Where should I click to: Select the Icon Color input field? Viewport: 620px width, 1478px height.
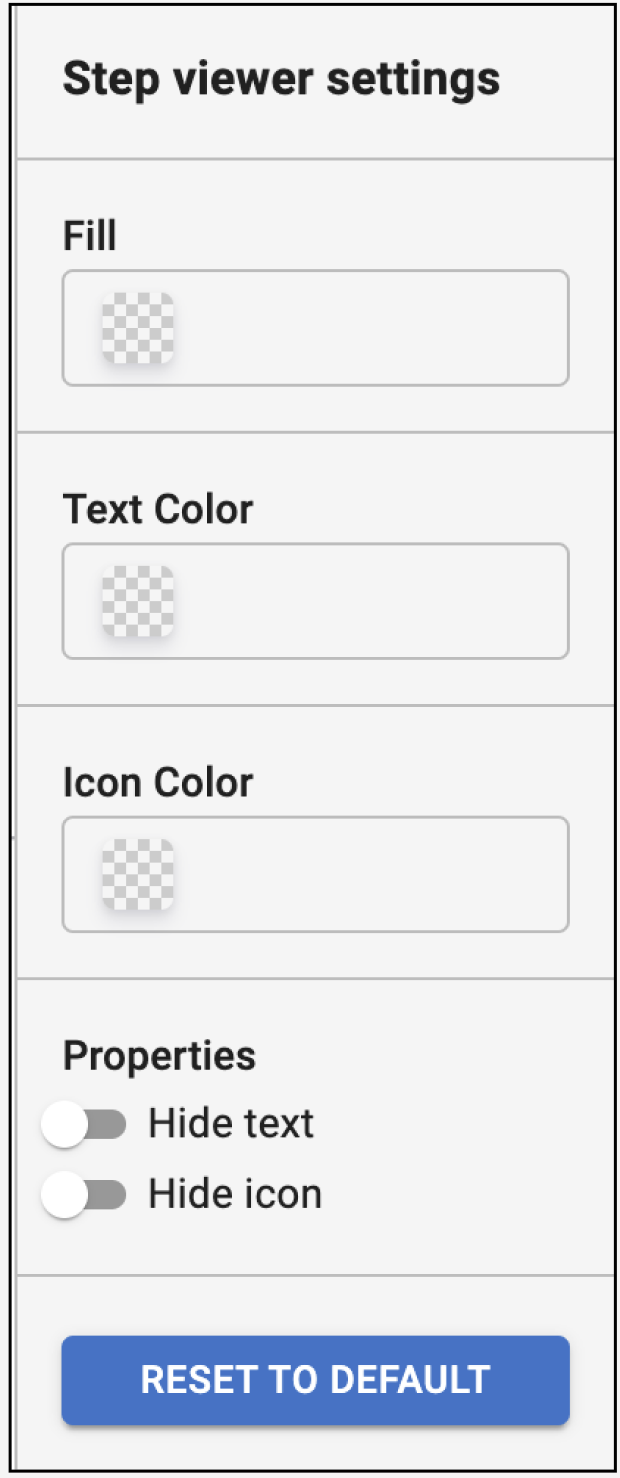[370, 874]
